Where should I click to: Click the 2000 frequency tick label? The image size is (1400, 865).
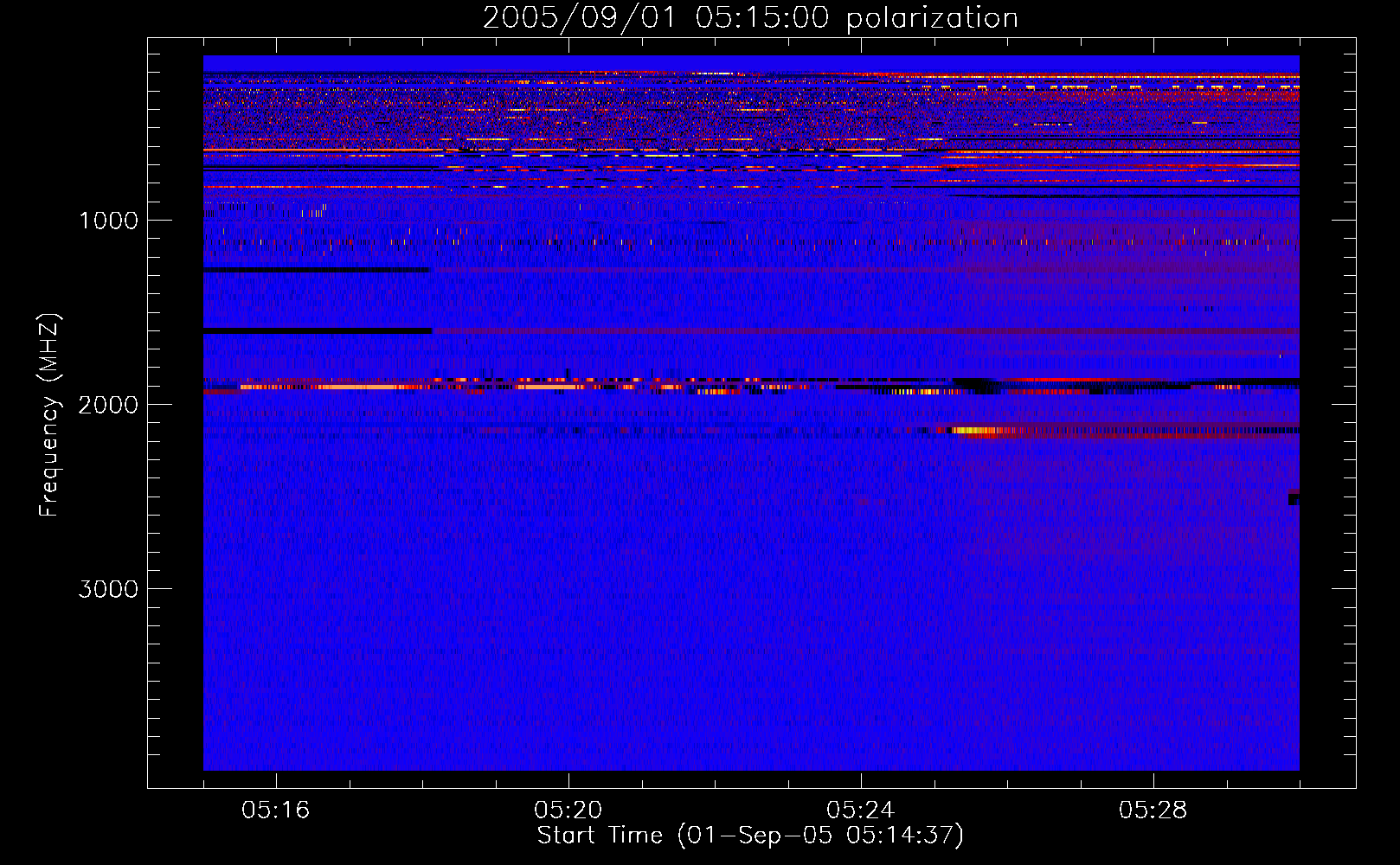click(x=108, y=405)
